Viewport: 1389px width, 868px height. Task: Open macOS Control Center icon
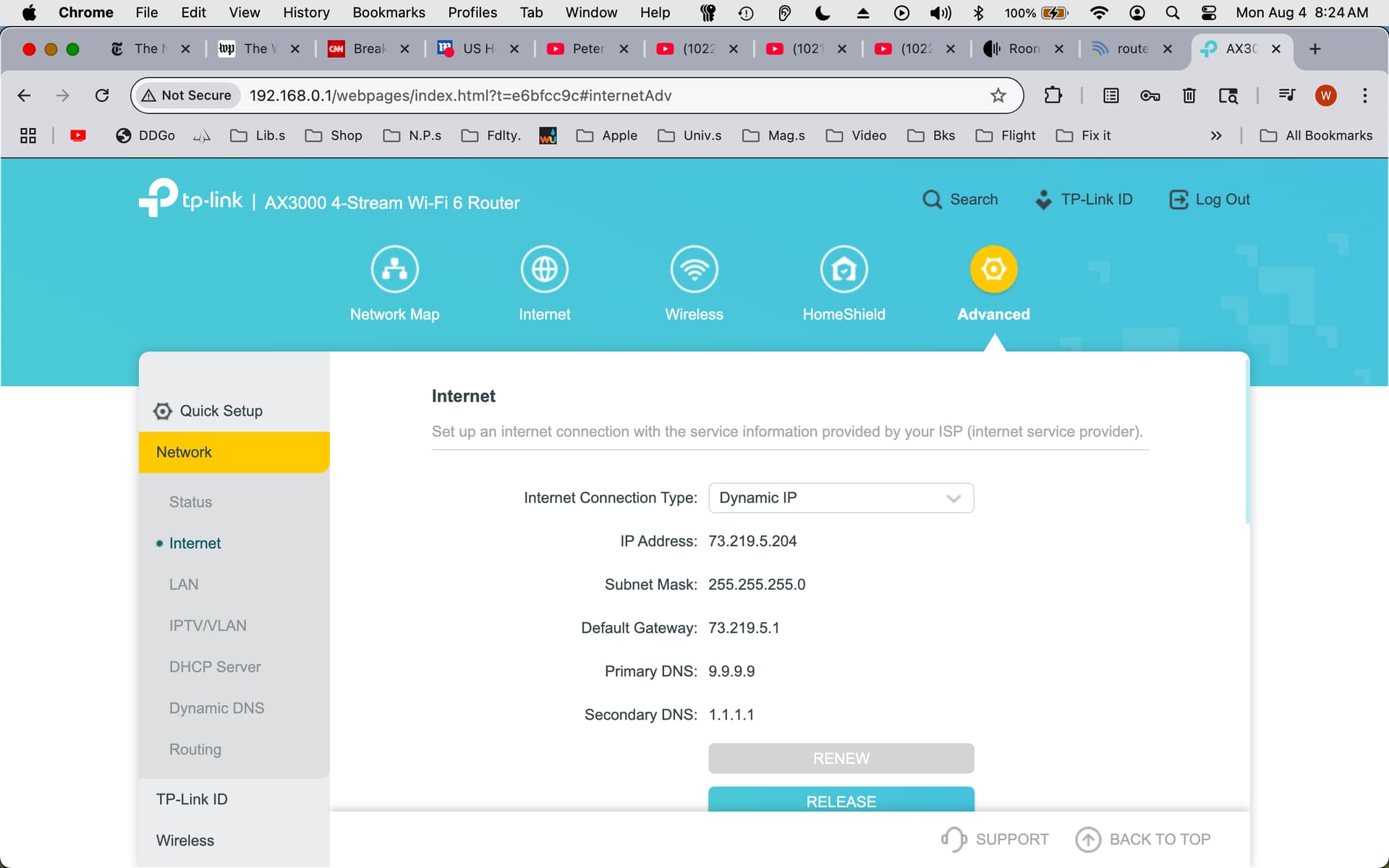1208,12
